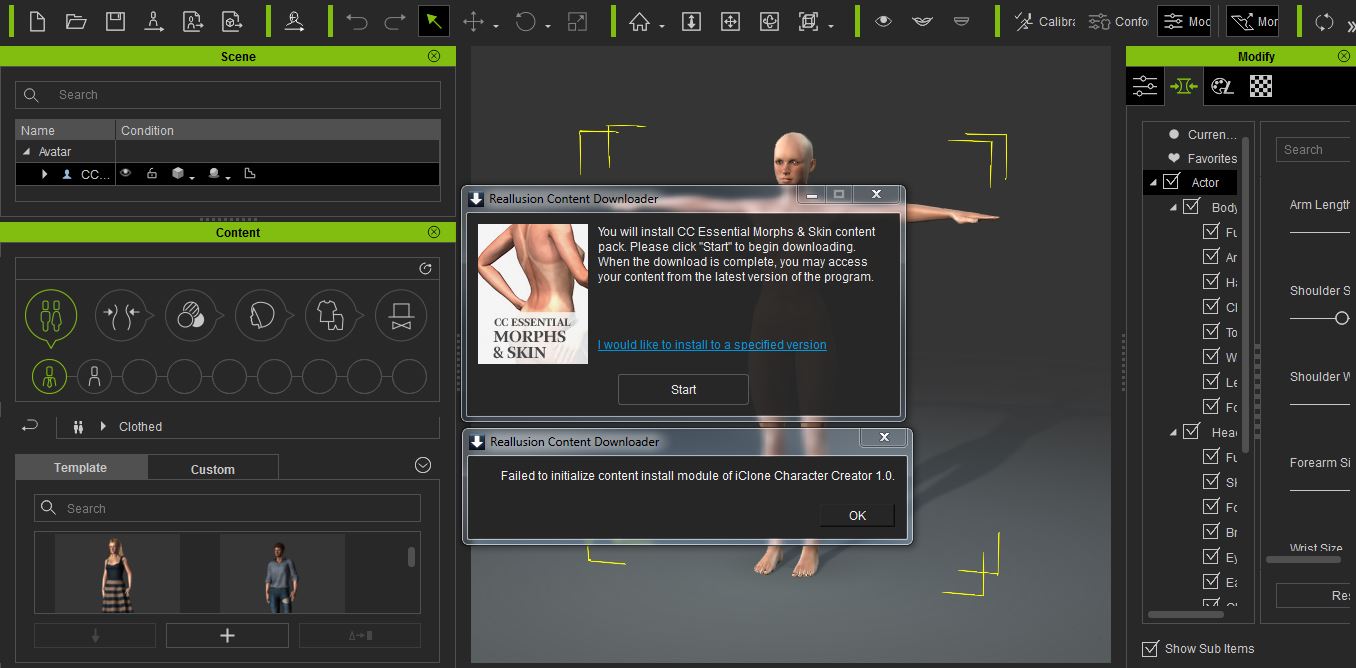Viewport: 1356px width, 668px height.
Task: Toggle the Show Sub Items checkbox
Action: coord(1150,648)
